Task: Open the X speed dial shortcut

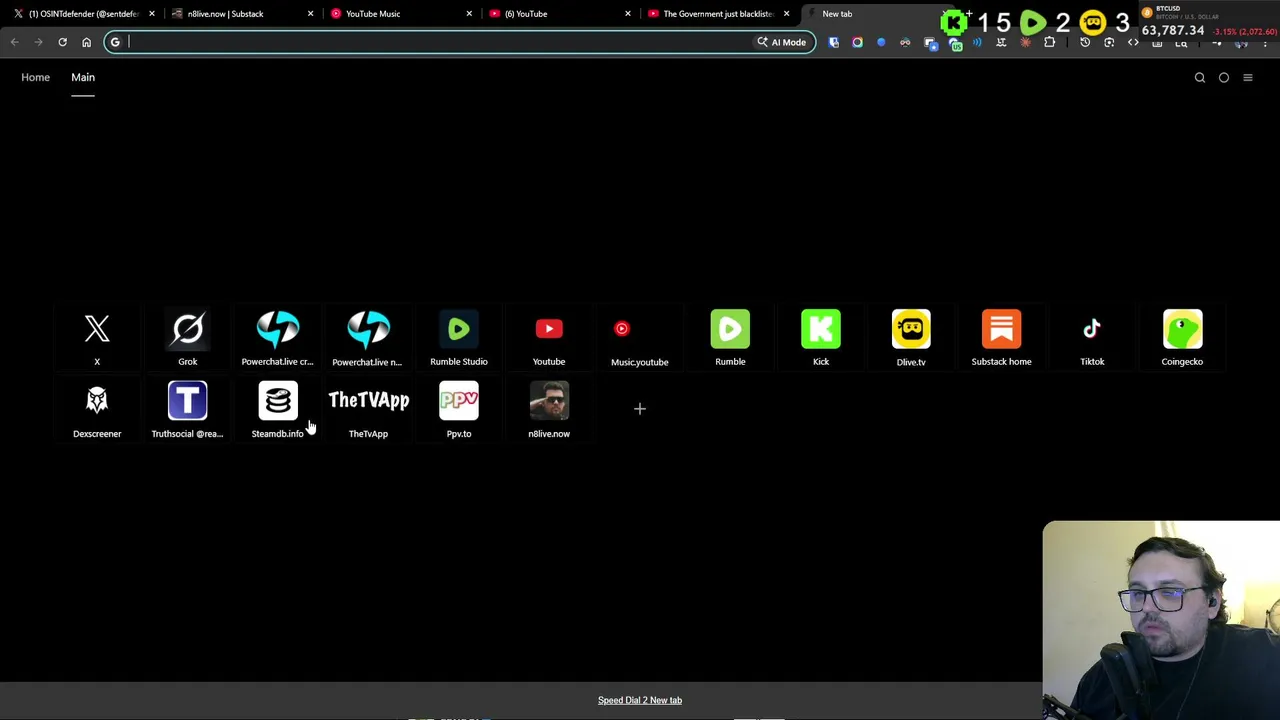Action: 97,338
